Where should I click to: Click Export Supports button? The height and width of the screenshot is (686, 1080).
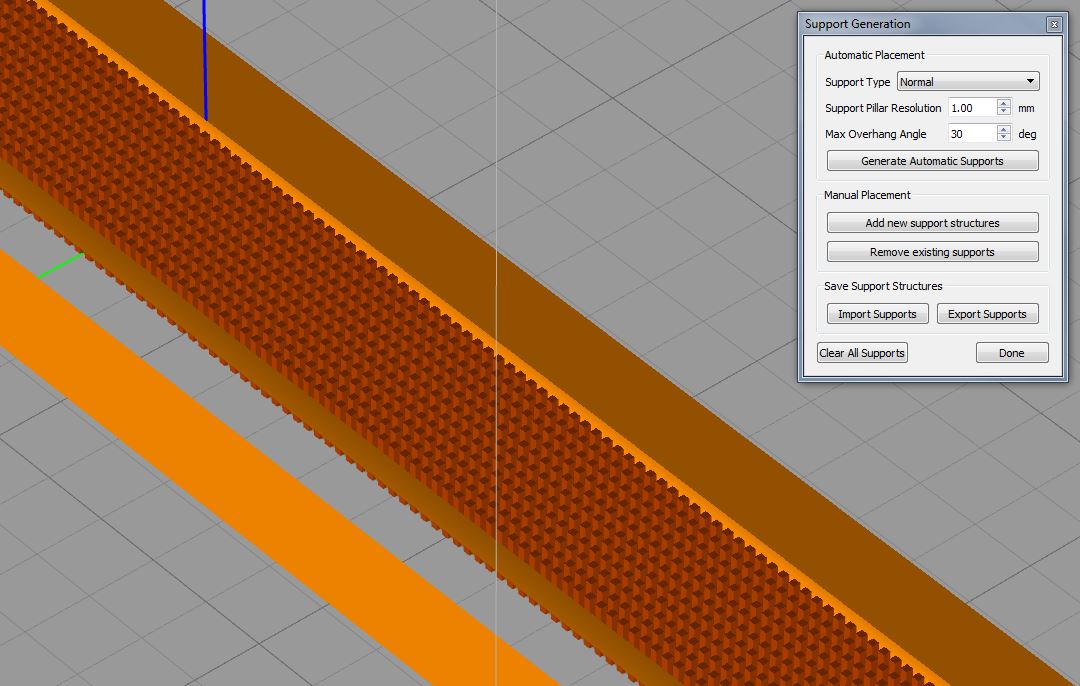tap(988, 313)
